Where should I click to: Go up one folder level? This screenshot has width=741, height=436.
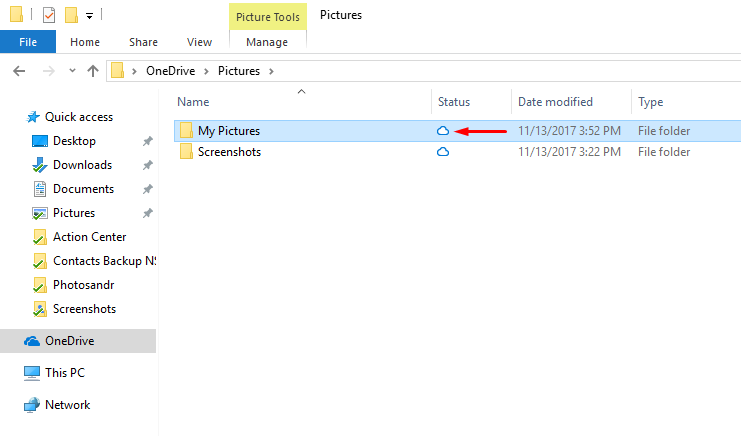pyautogui.click(x=93, y=71)
